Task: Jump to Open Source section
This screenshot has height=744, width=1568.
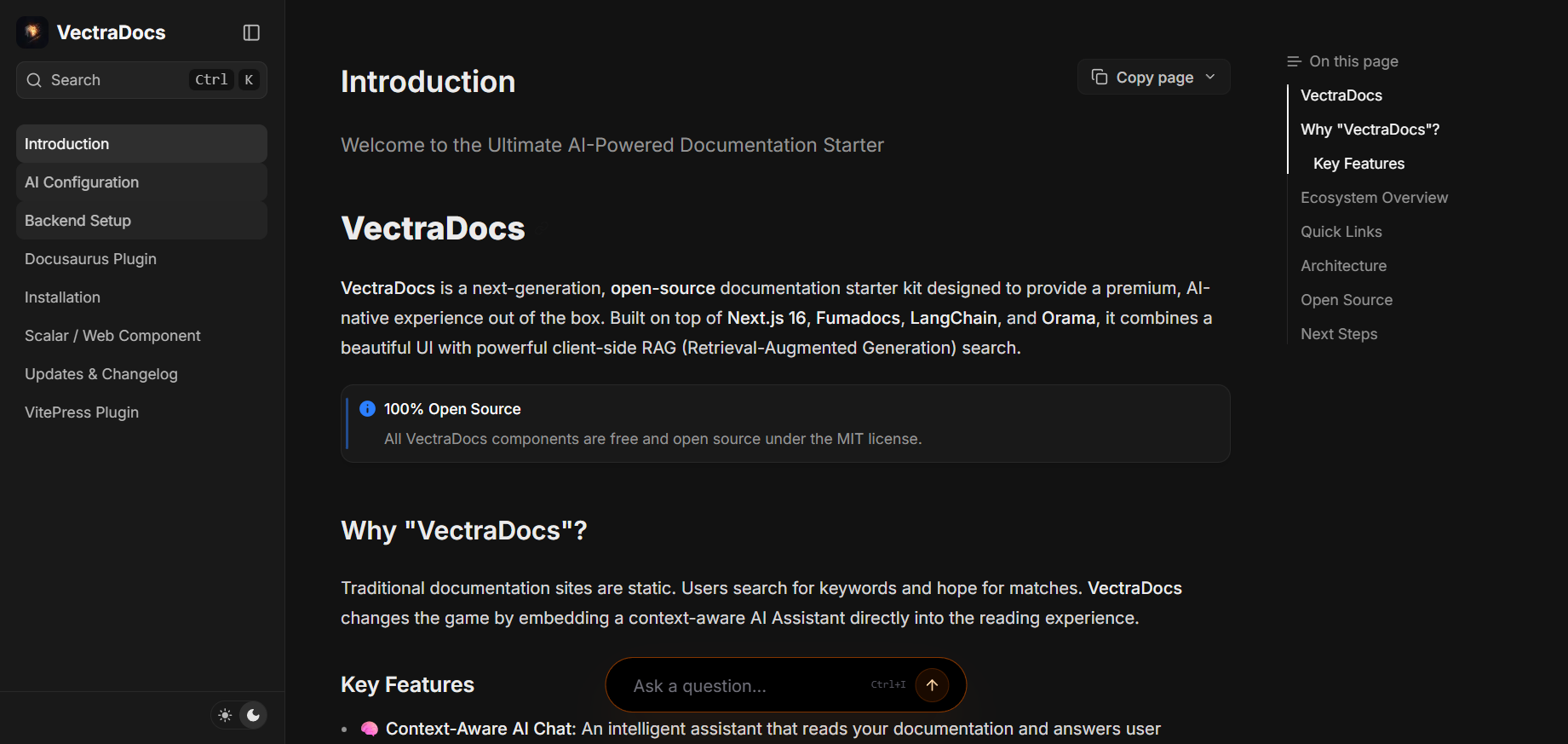Action: 1347,300
